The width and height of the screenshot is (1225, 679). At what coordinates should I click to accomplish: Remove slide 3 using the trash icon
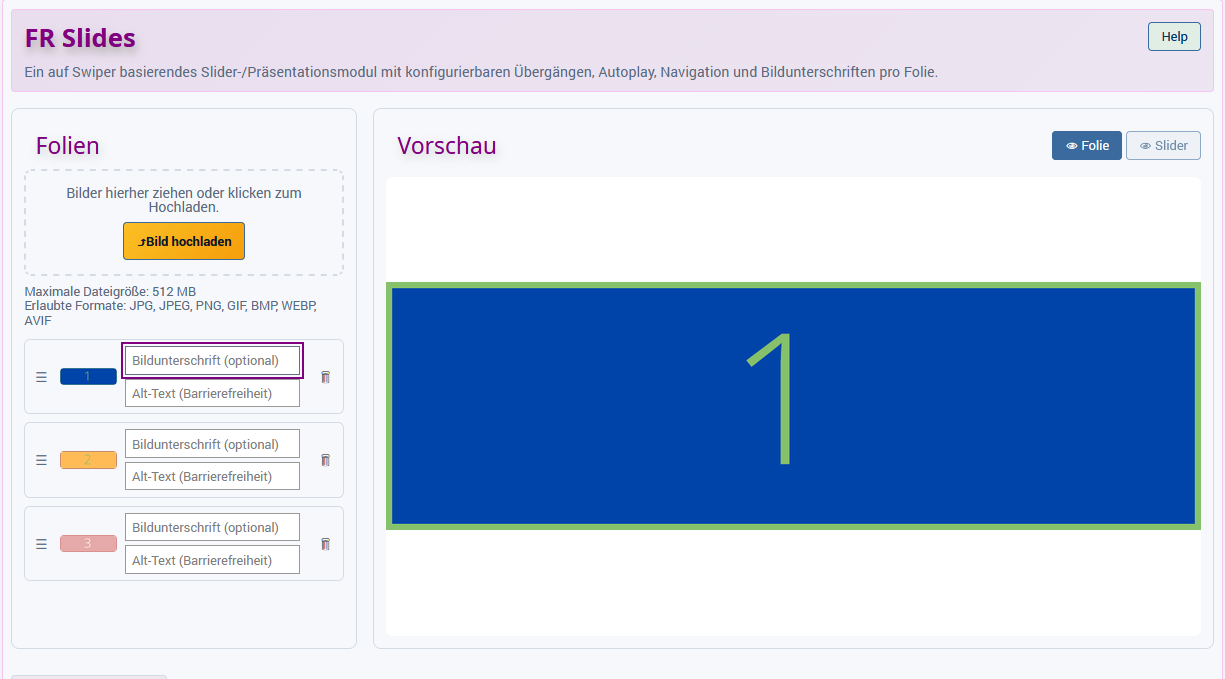[325, 544]
